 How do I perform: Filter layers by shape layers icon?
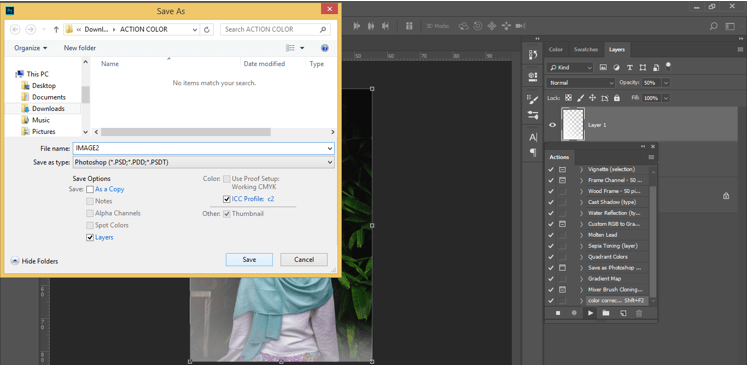pyautogui.click(x=643, y=67)
